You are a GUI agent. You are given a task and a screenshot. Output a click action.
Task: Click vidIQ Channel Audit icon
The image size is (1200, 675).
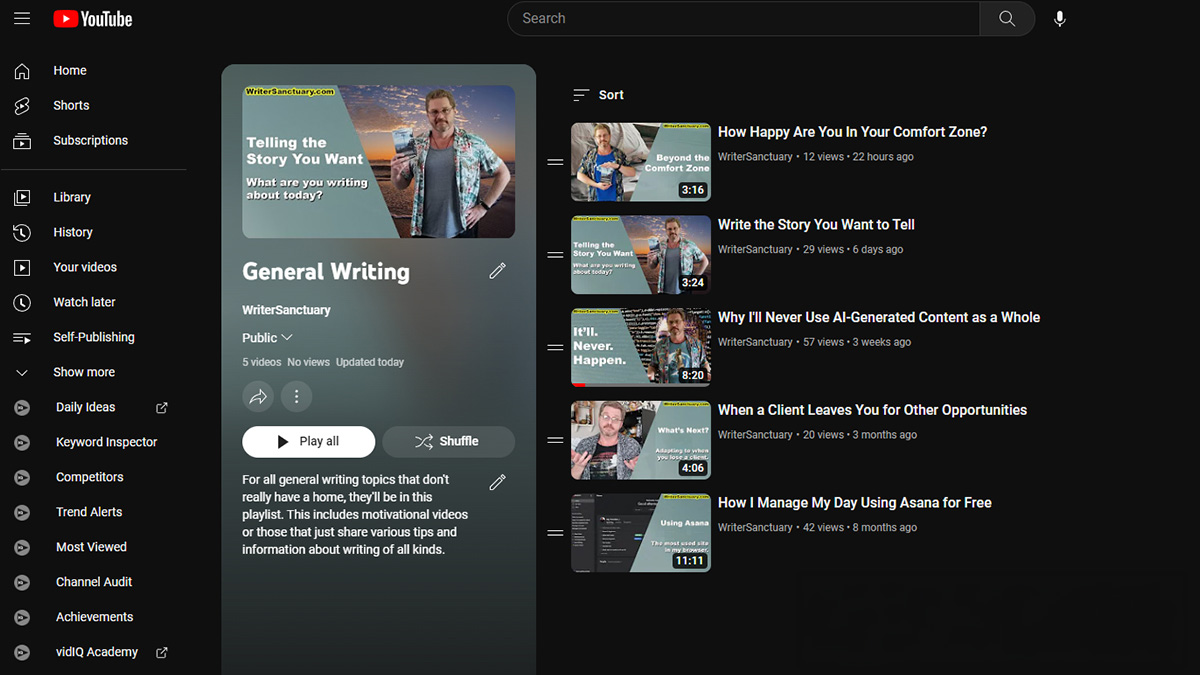[22, 583]
